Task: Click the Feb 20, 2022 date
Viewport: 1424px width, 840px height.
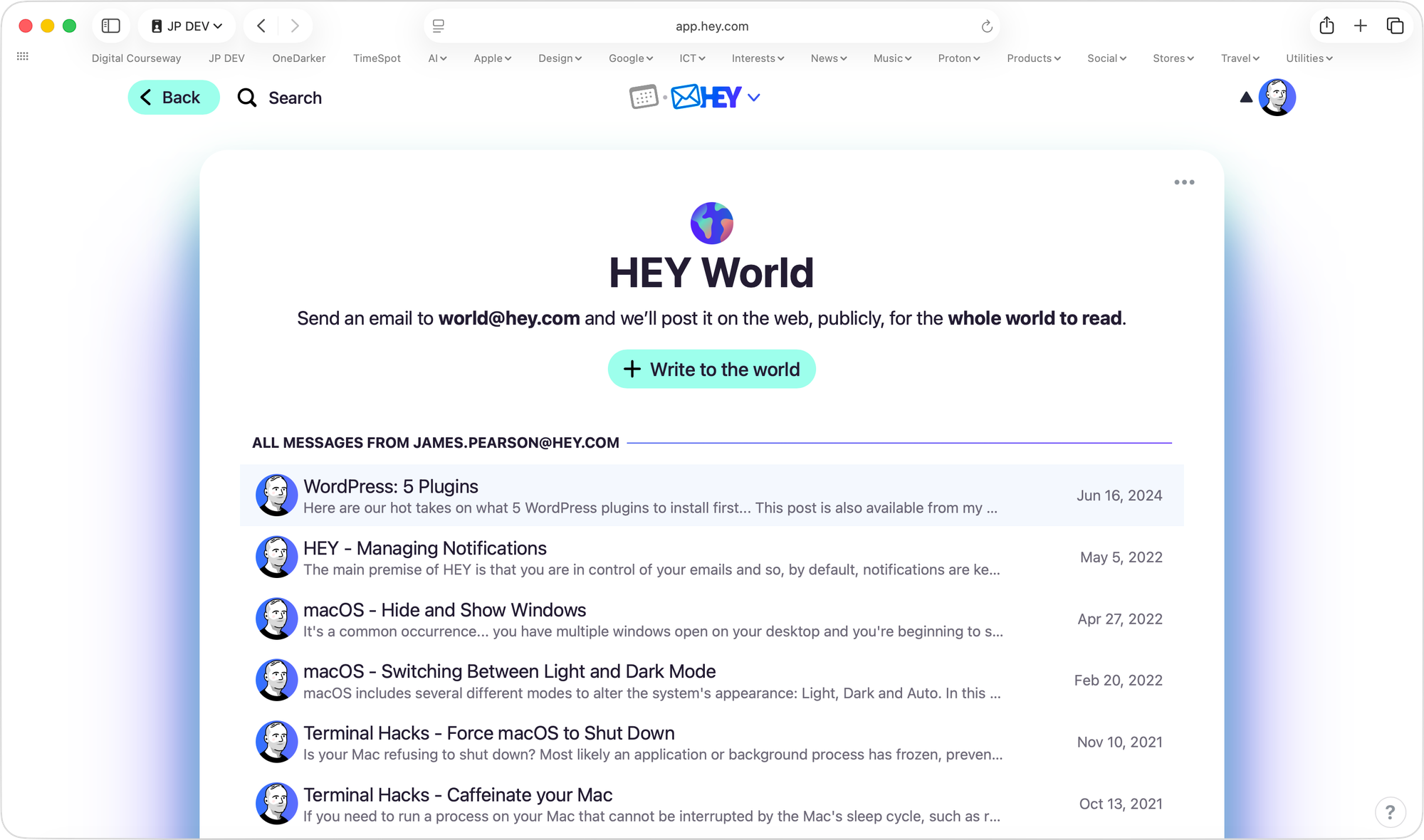Action: point(1118,681)
